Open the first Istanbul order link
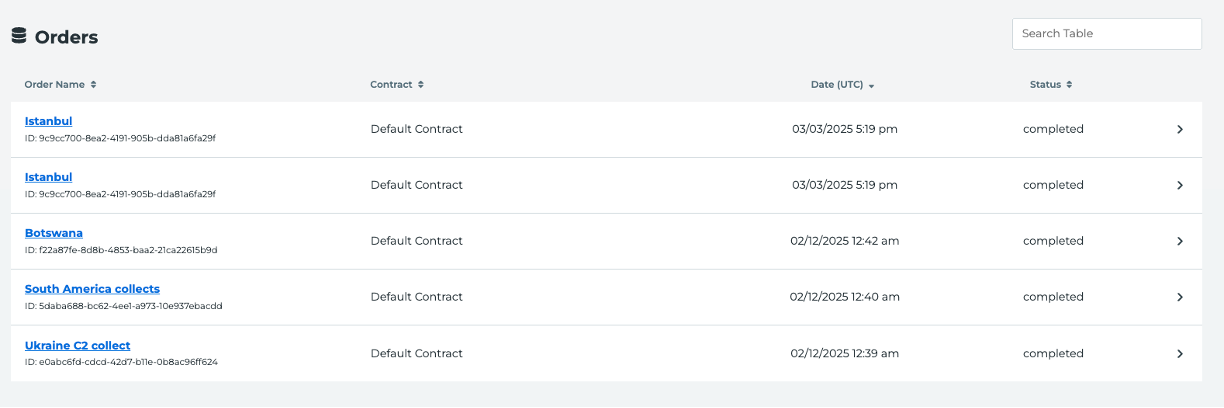This screenshot has width=1224, height=408. point(48,121)
